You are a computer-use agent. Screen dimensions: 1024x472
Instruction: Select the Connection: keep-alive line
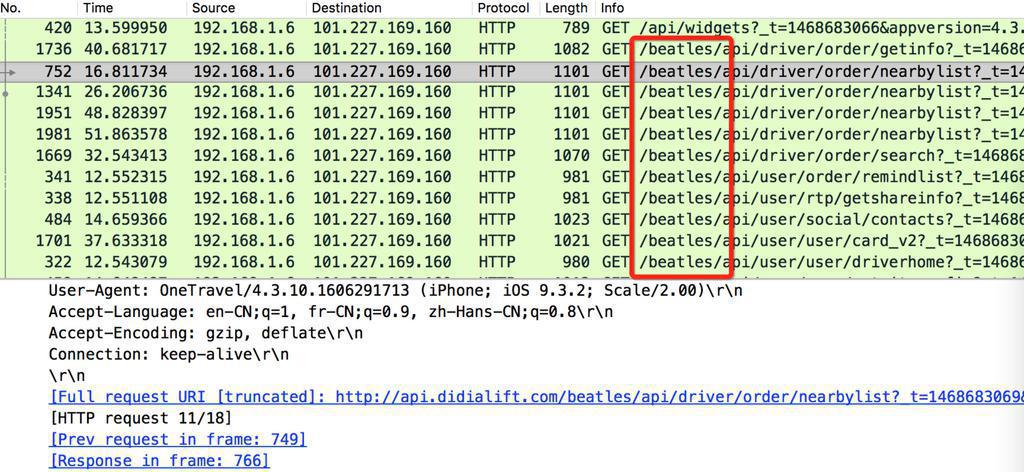tap(168, 354)
